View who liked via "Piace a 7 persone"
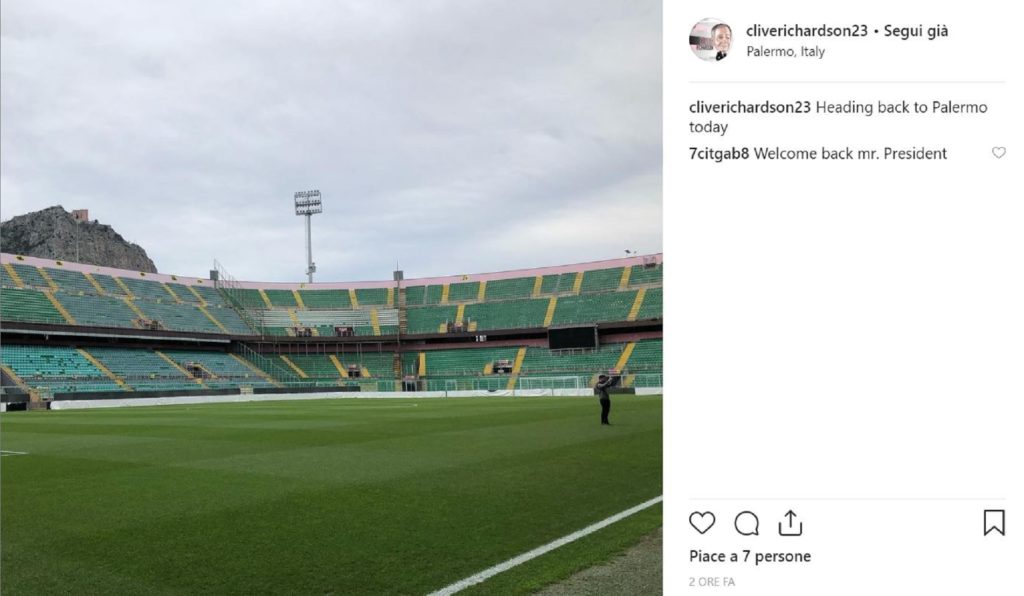1024x596 pixels. pos(749,556)
